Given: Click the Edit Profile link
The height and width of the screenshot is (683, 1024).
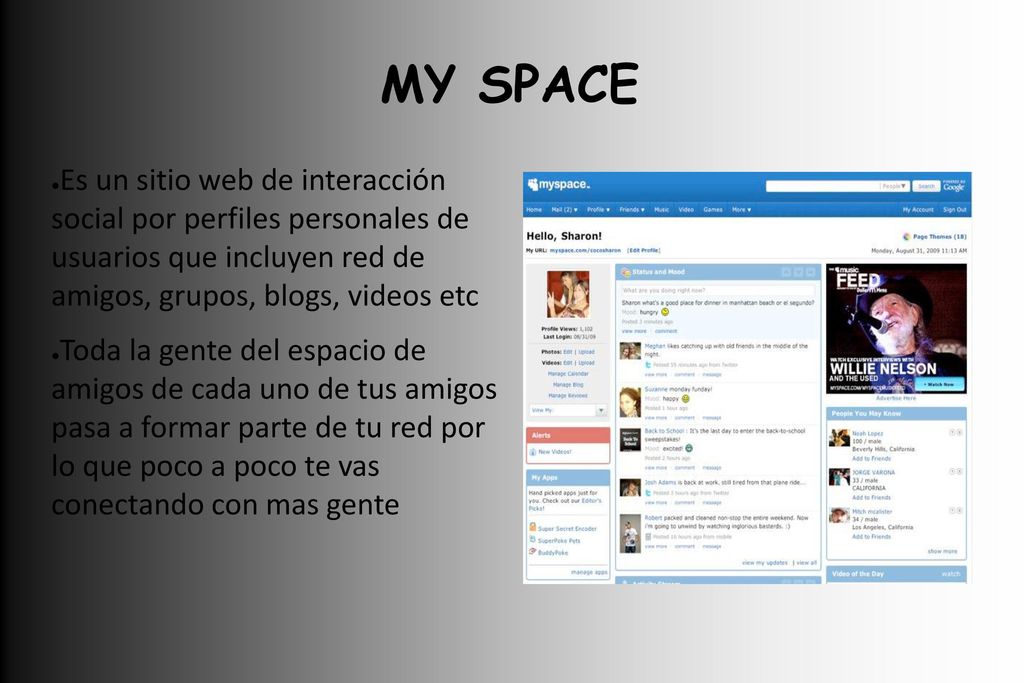Looking at the screenshot, I should 644,251.
